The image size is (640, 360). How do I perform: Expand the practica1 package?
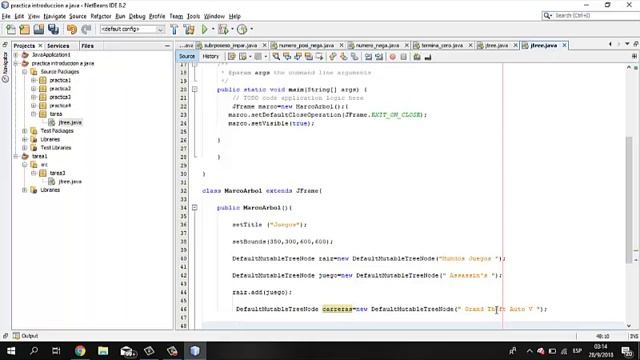tap(33, 80)
